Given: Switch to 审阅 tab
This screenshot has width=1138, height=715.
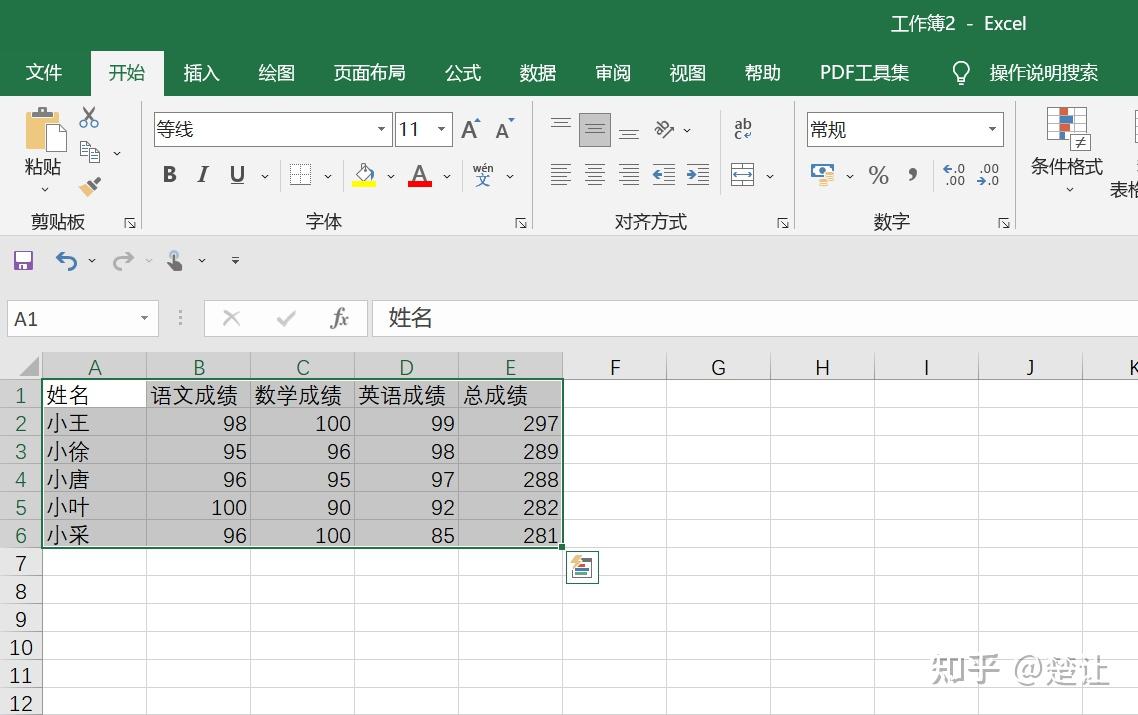Looking at the screenshot, I should click(x=613, y=73).
